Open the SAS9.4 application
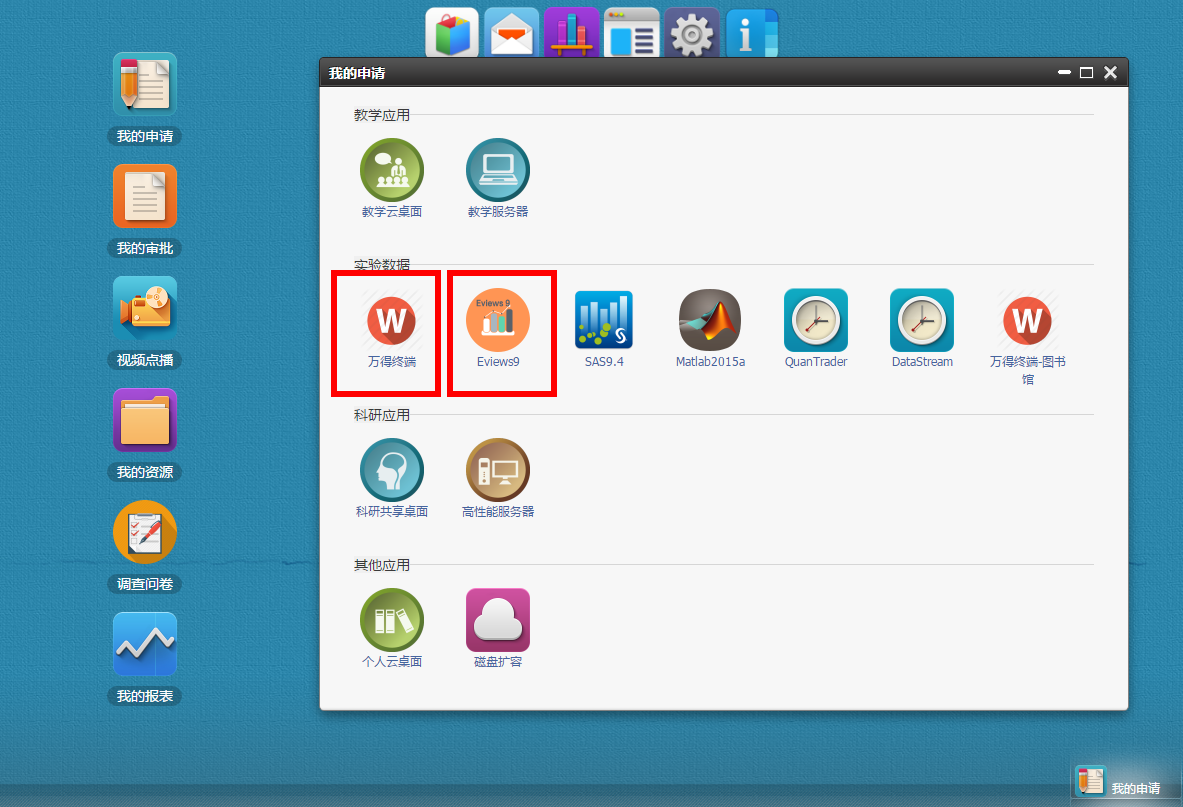 604,321
